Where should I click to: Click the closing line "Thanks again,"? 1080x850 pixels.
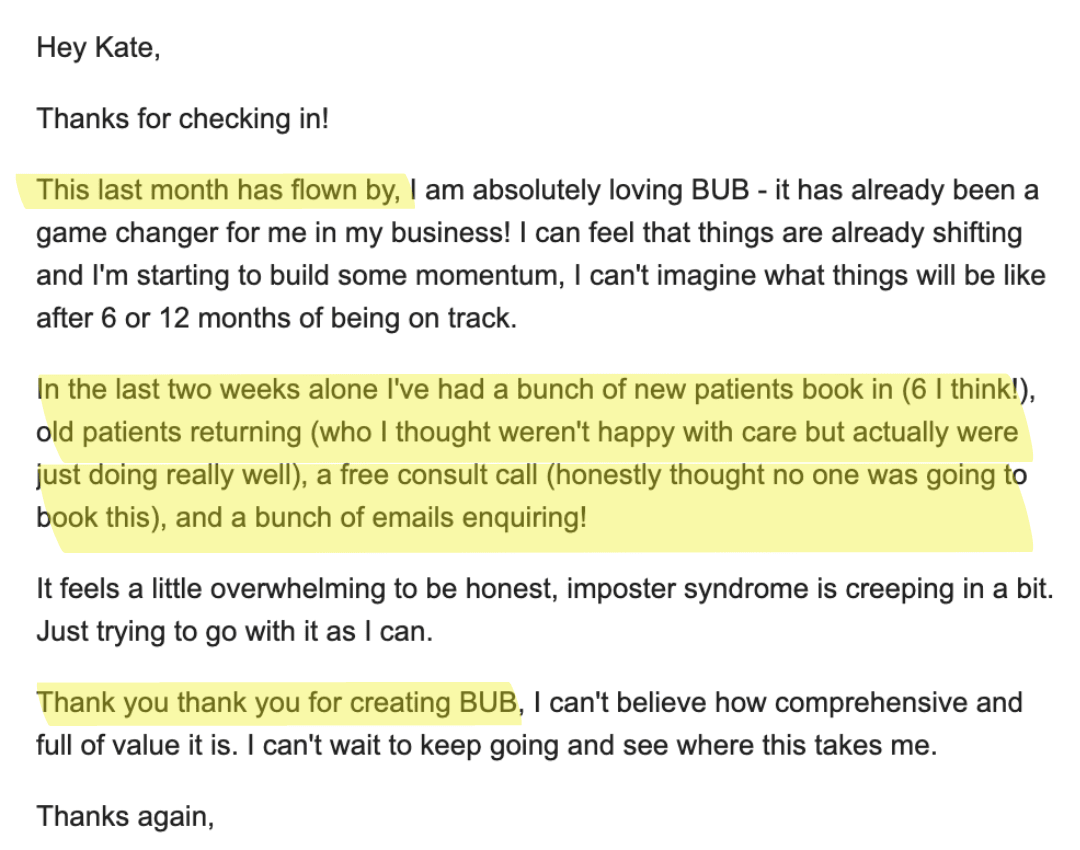click(125, 817)
